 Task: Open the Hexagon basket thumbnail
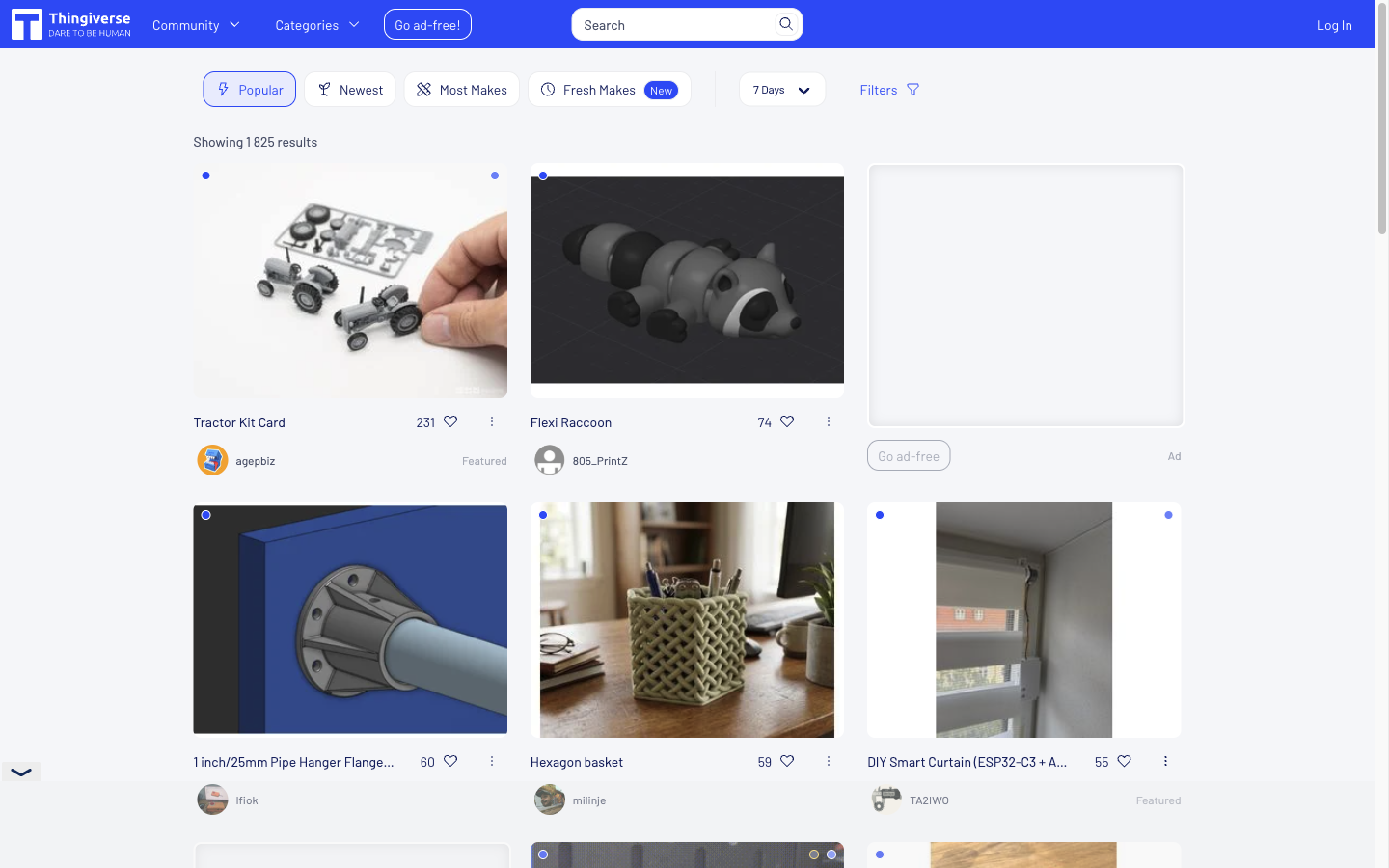(687, 620)
